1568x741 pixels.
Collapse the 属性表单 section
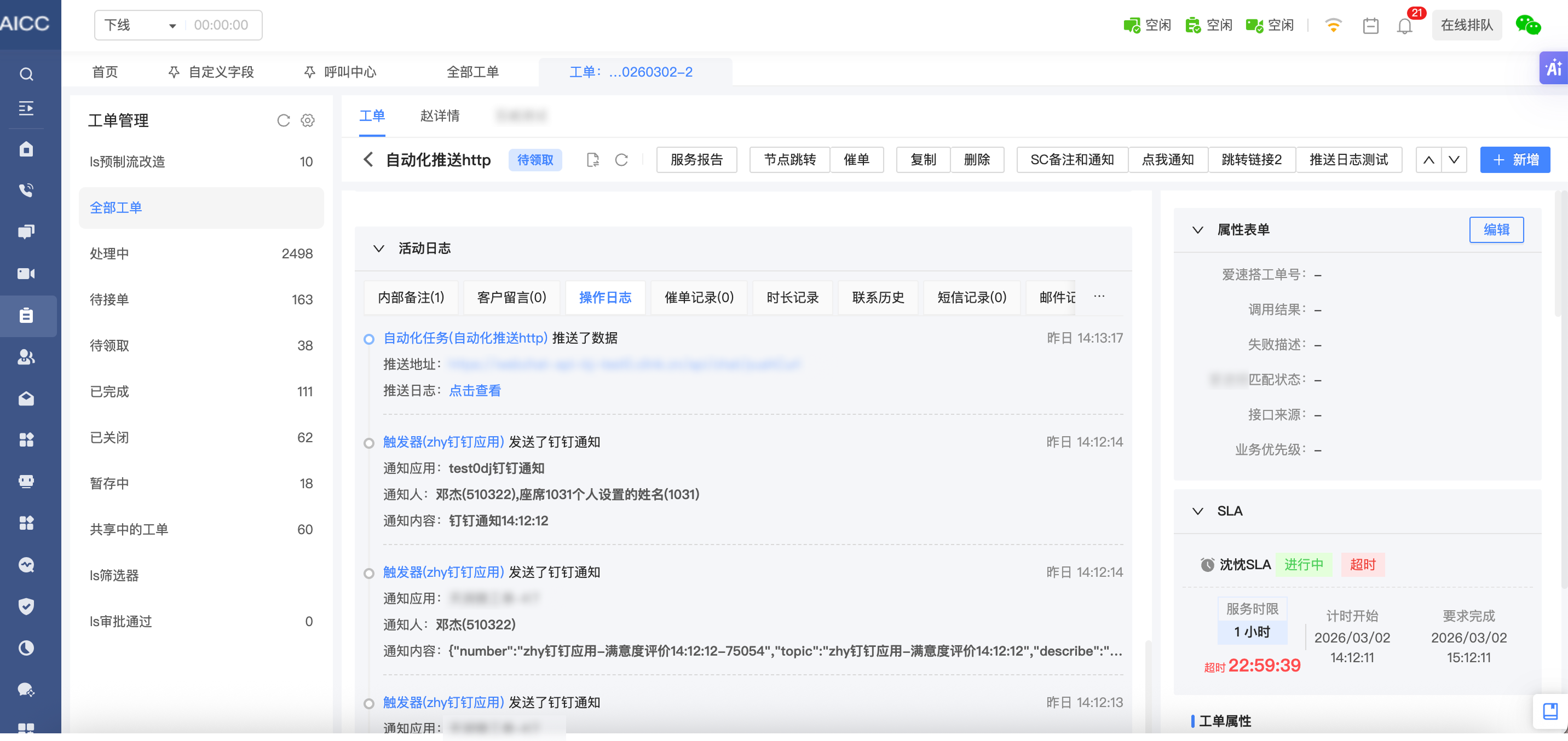click(1197, 230)
